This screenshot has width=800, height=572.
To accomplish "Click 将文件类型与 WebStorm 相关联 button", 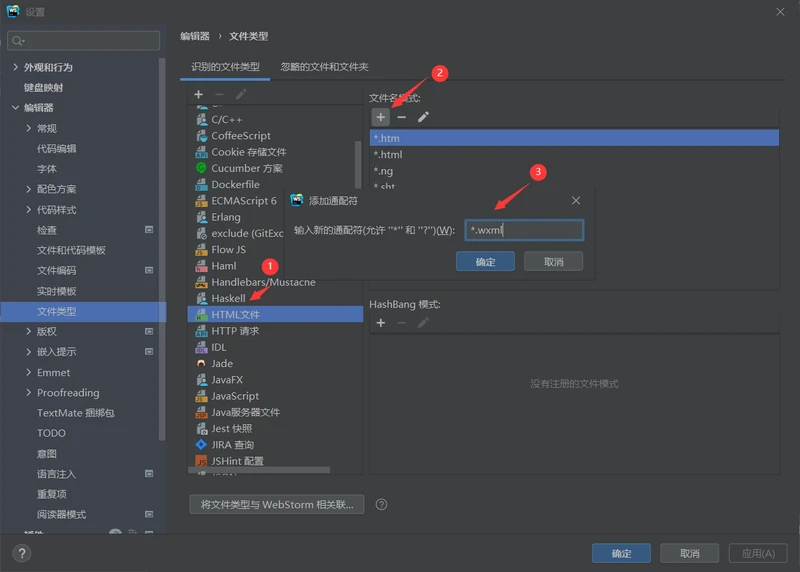I will pos(277,505).
